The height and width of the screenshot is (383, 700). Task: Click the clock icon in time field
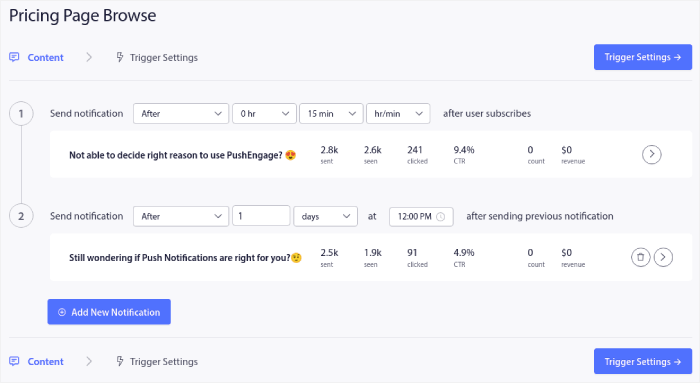pos(441,216)
